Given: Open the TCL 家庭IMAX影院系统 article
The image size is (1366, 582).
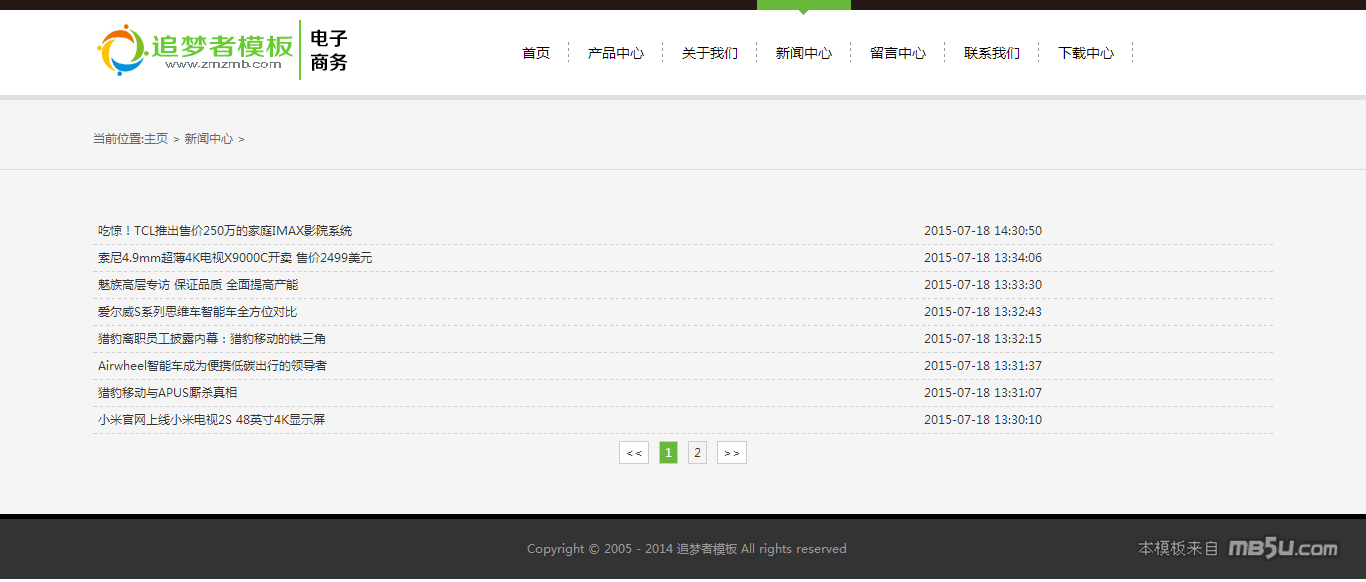Looking at the screenshot, I should click(225, 231).
